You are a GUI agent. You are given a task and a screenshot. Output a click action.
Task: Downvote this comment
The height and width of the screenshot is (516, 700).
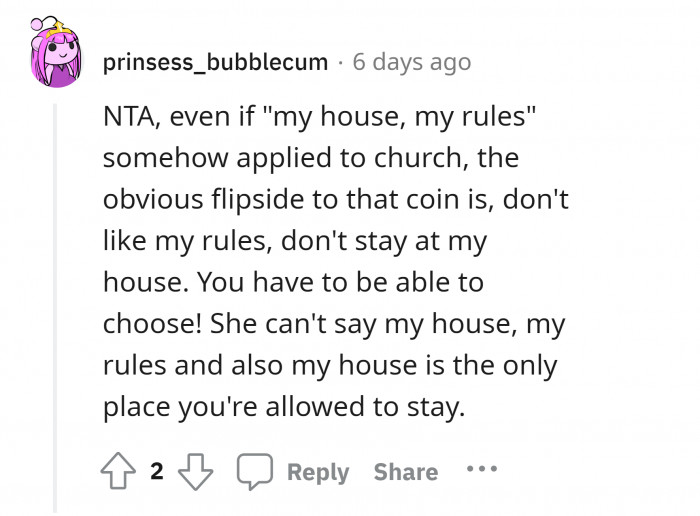point(196,472)
